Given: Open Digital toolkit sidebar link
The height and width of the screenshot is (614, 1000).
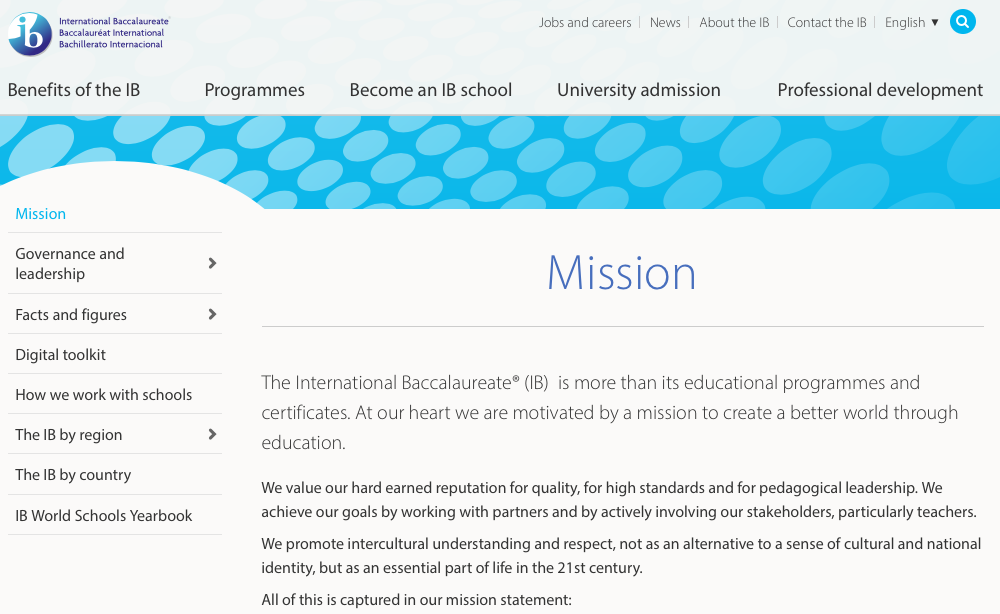Looking at the screenshot, I should tap(61, 355).
